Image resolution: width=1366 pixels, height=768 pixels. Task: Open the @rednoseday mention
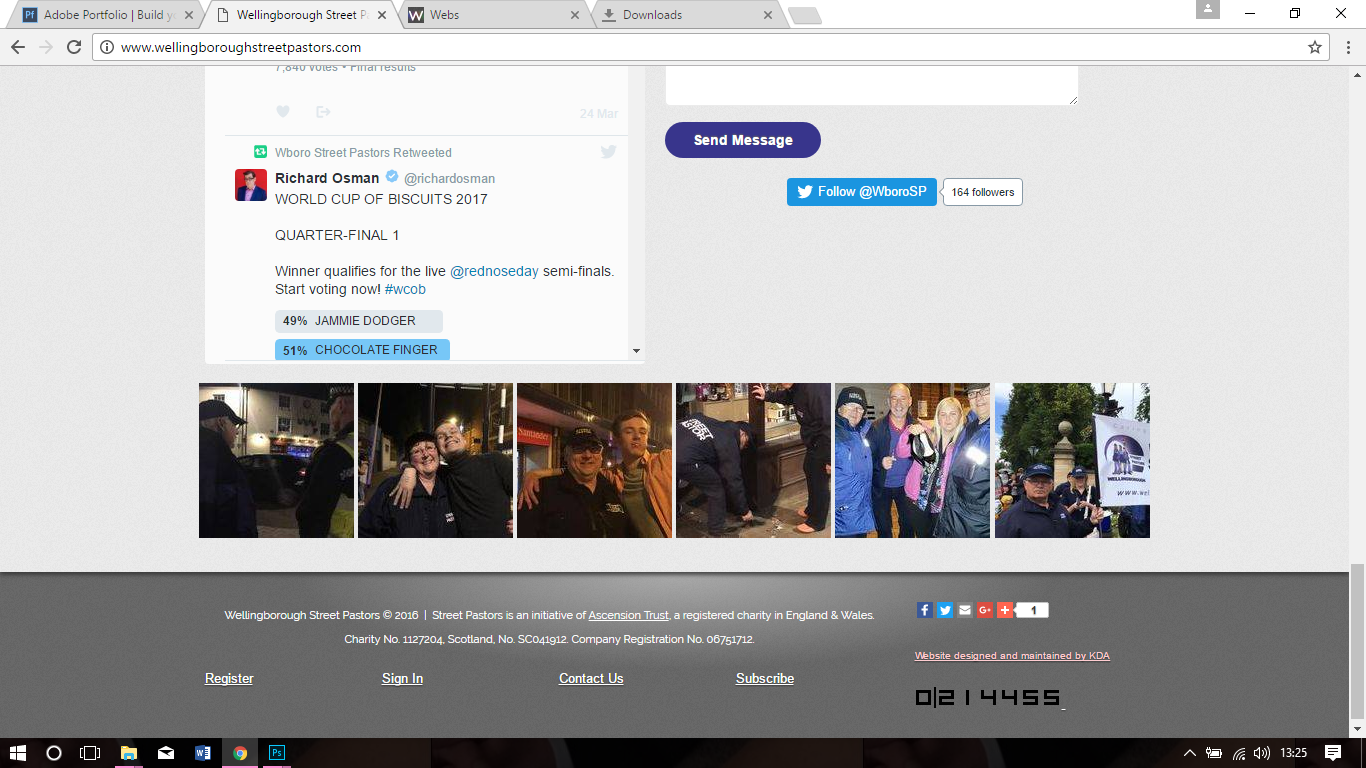pos(494,271)
